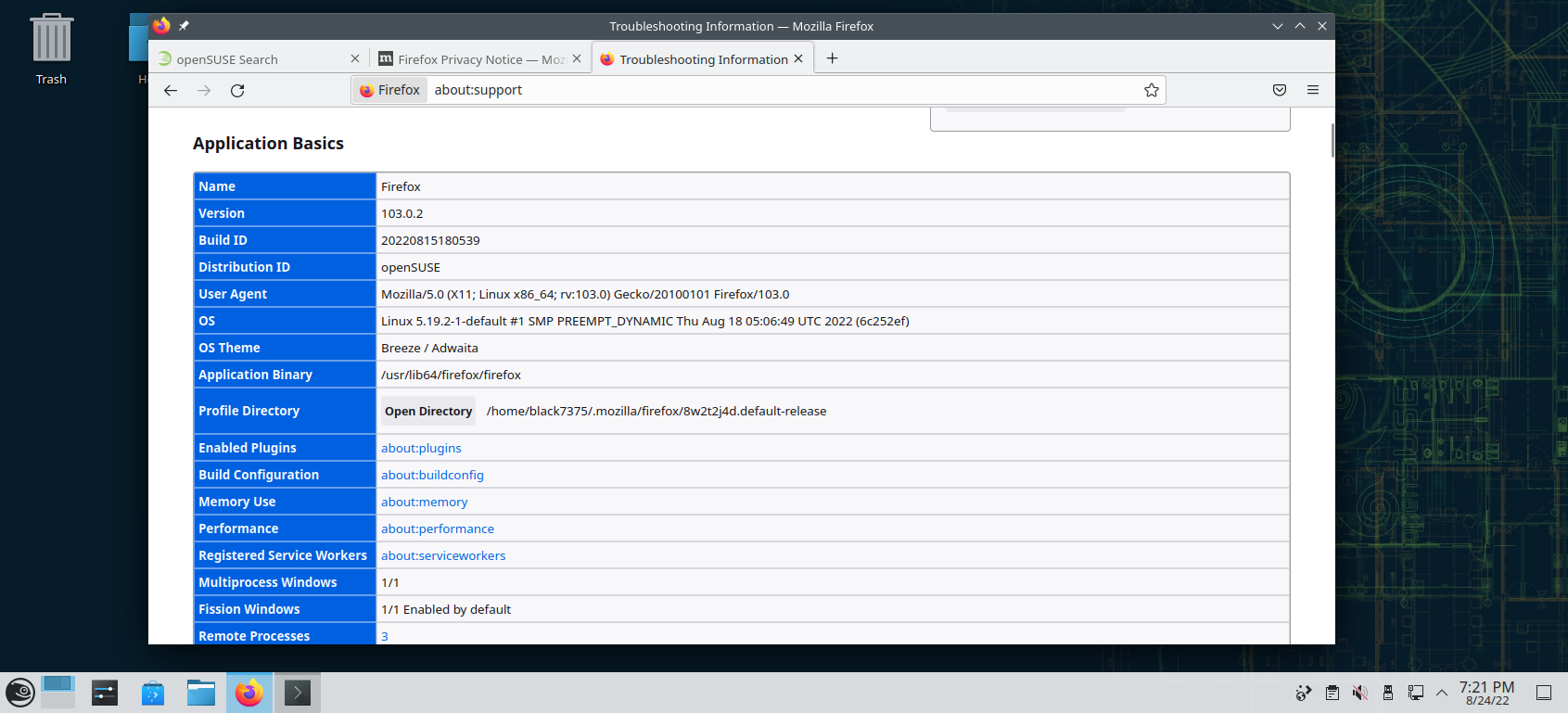Open the about:serviceworkers link
Screen dimensions: 1568x713
(443, 555)
